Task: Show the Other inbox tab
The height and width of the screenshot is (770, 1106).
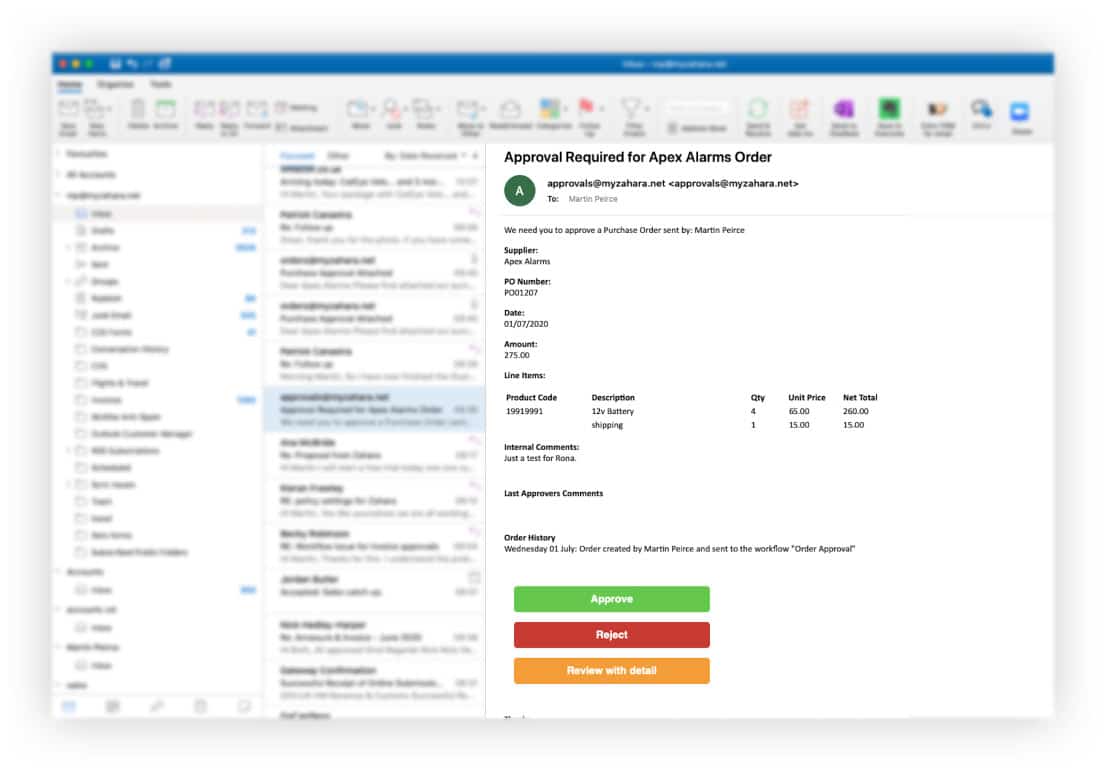Action: 339,155
